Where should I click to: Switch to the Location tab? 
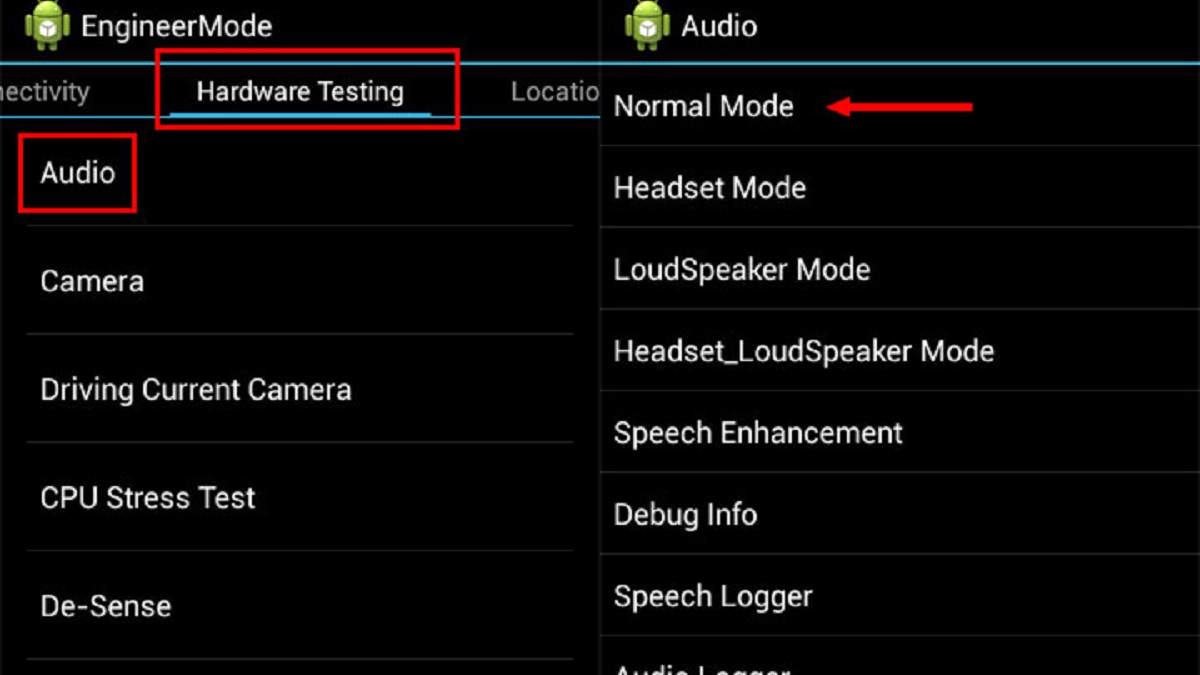[x=555, y=92]
